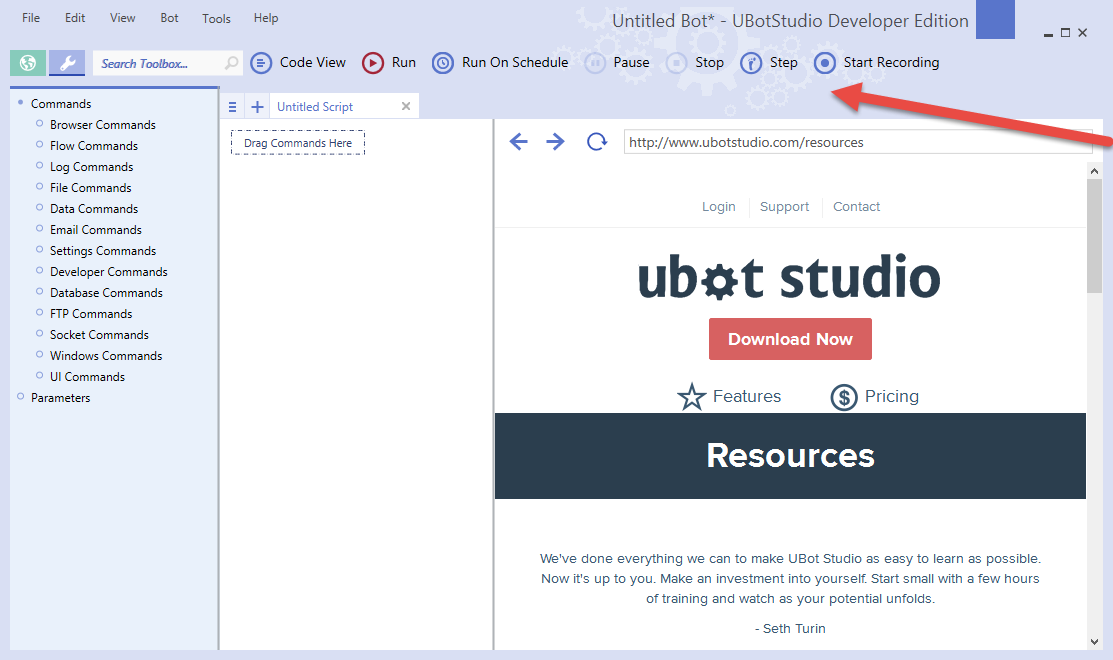Click the browser scrollbar down arrow
This screenshot has width=1113, height=660.
pos(1094,642)
